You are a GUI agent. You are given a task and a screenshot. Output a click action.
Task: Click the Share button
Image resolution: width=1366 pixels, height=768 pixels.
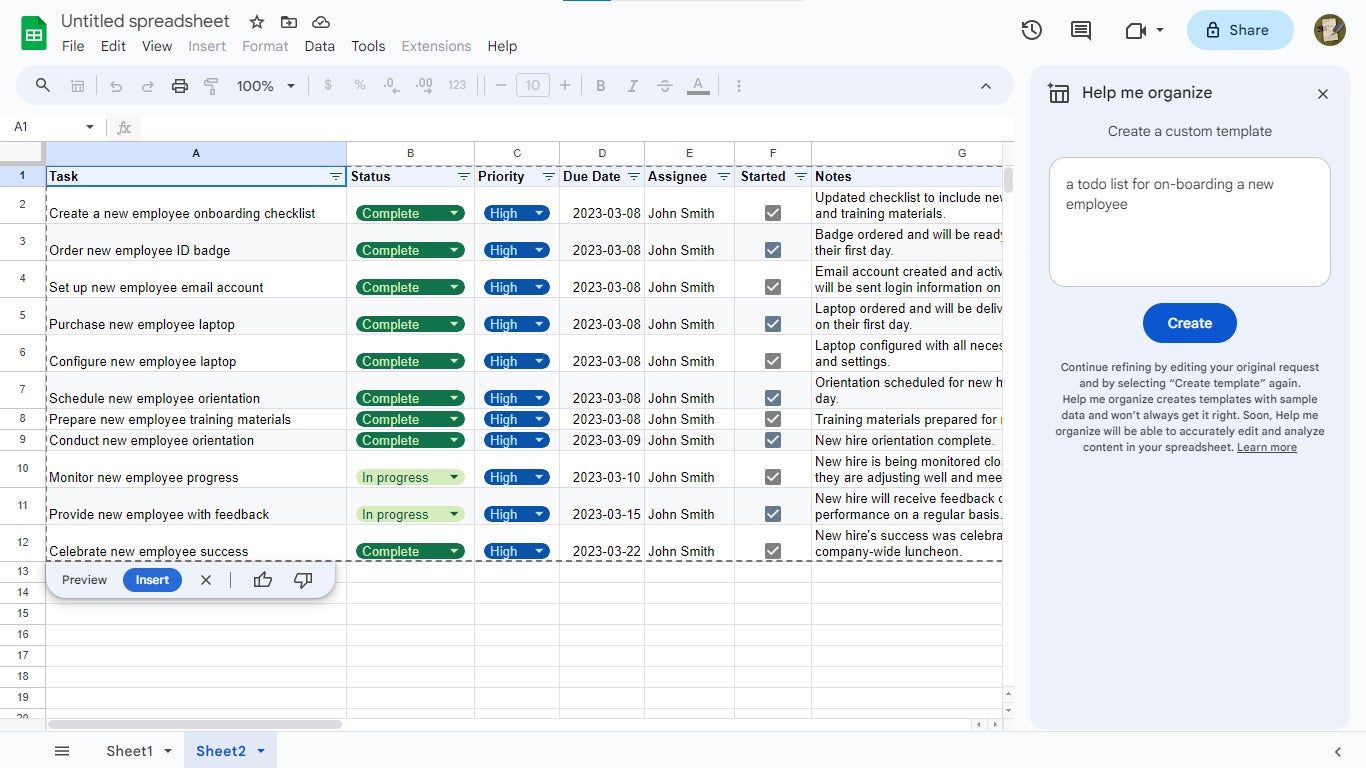[x=1240, y=30]
